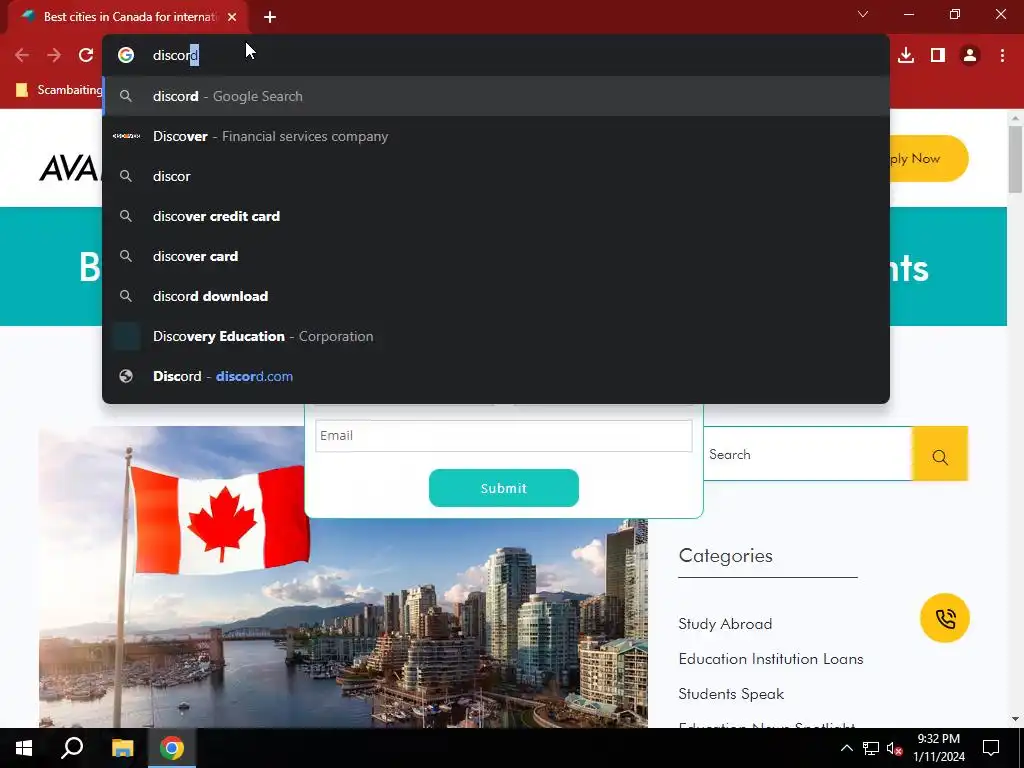
Task: Open the 'Education Institution Loans' category
Action: (x=771, y=659)
